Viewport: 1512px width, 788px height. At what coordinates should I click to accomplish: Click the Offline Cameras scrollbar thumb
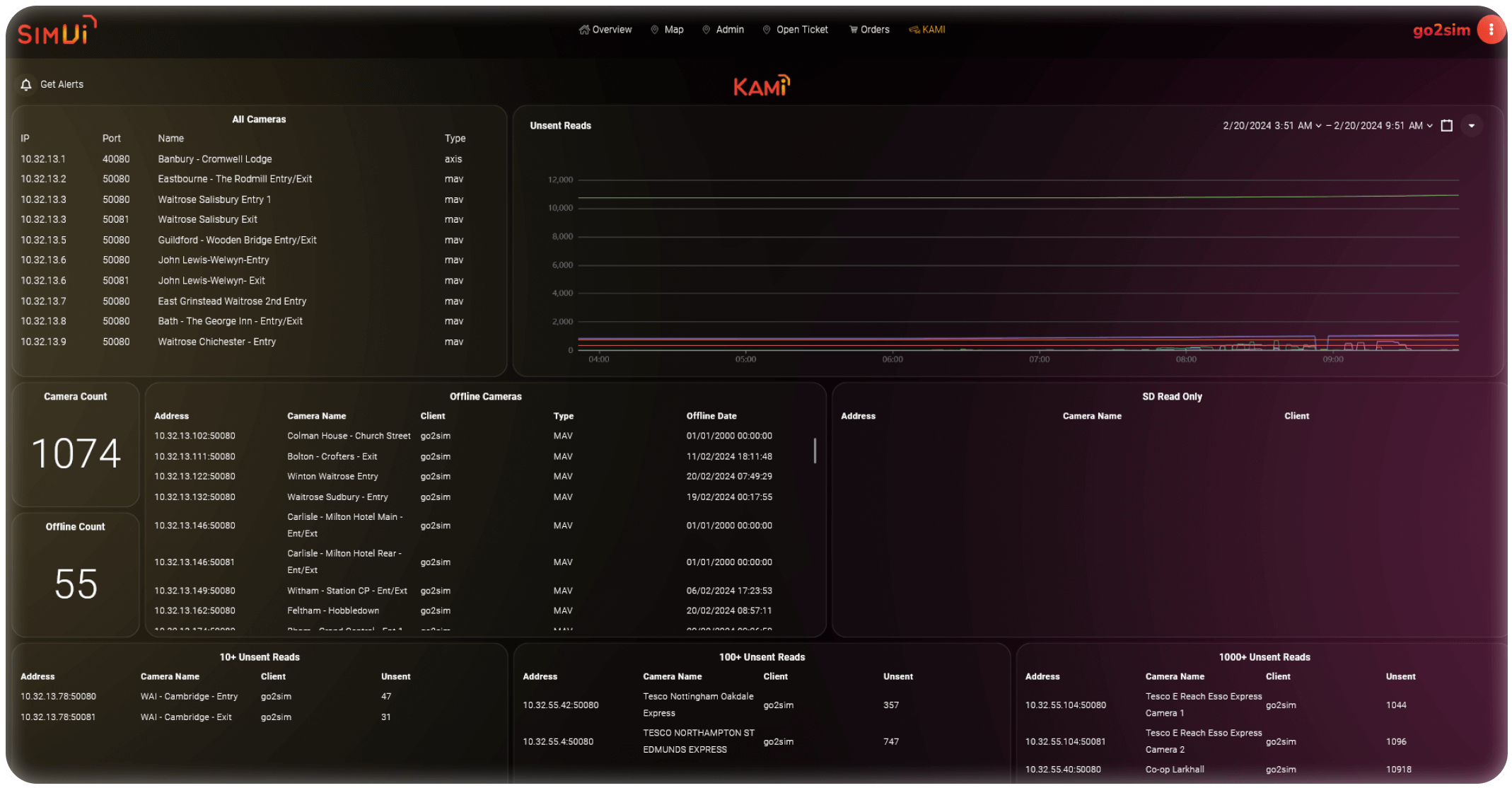(815, 451)
